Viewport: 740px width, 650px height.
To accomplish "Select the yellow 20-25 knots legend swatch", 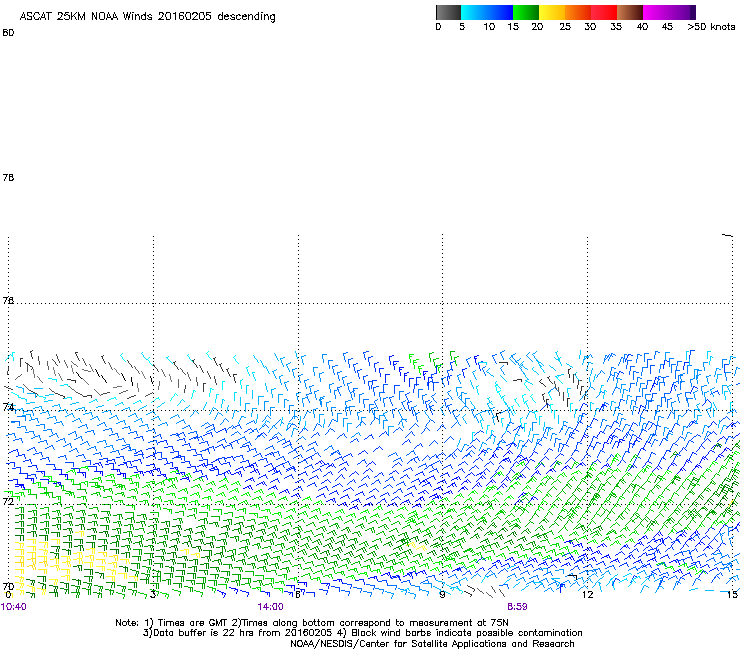I will [552, 12].
